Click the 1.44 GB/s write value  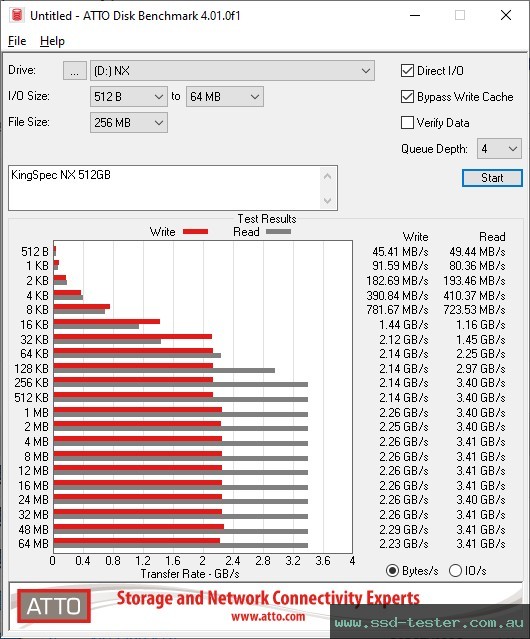[x=404, y=325]
